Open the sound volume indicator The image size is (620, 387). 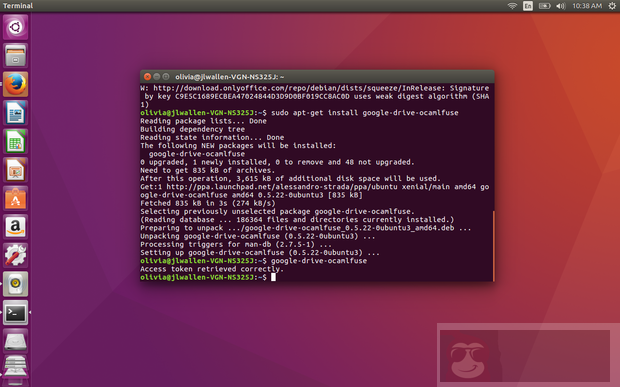(561, 6)
